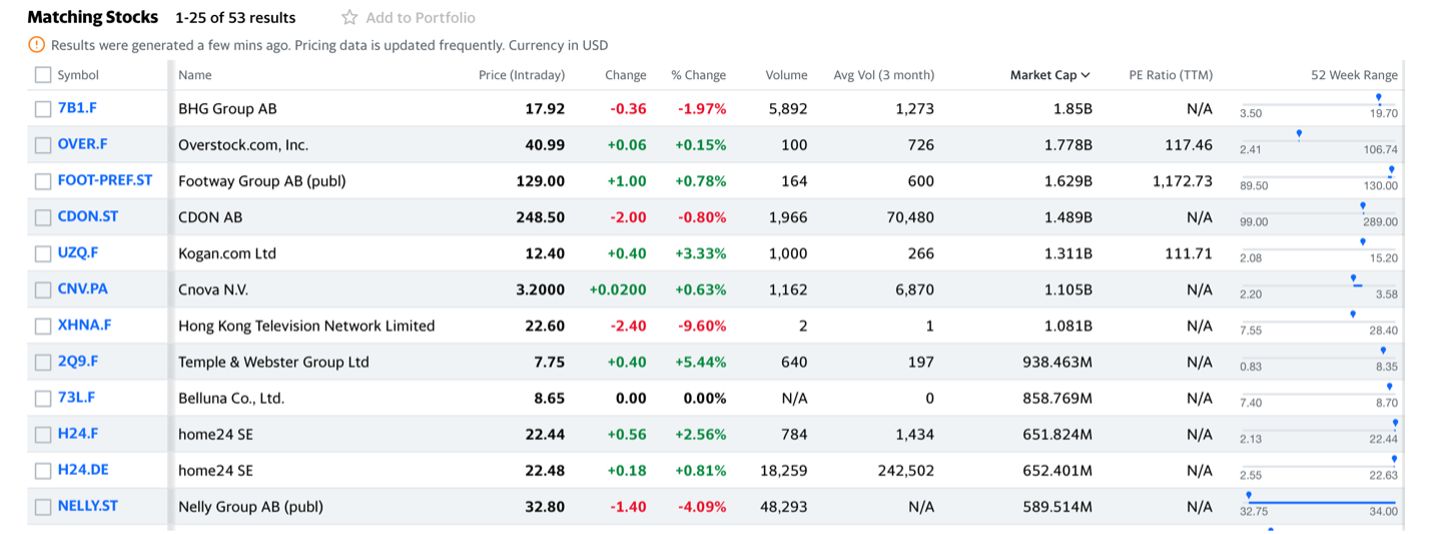The height and width of the screenshot is (534, 1430).
Task: Open the H24.DE symbol link
Action: coord(84,469)
